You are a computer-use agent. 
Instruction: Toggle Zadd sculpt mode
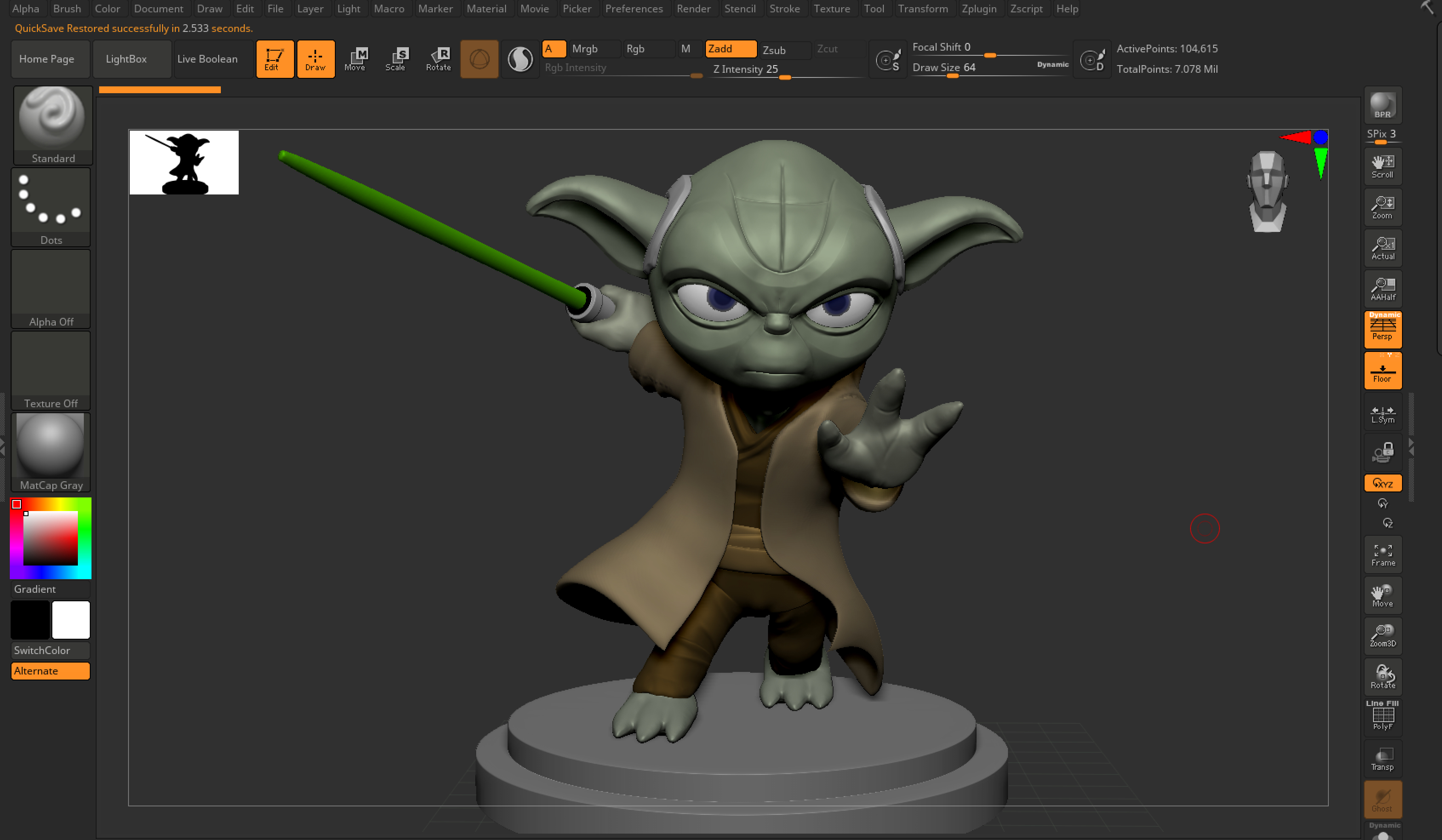tap(731, 49)
